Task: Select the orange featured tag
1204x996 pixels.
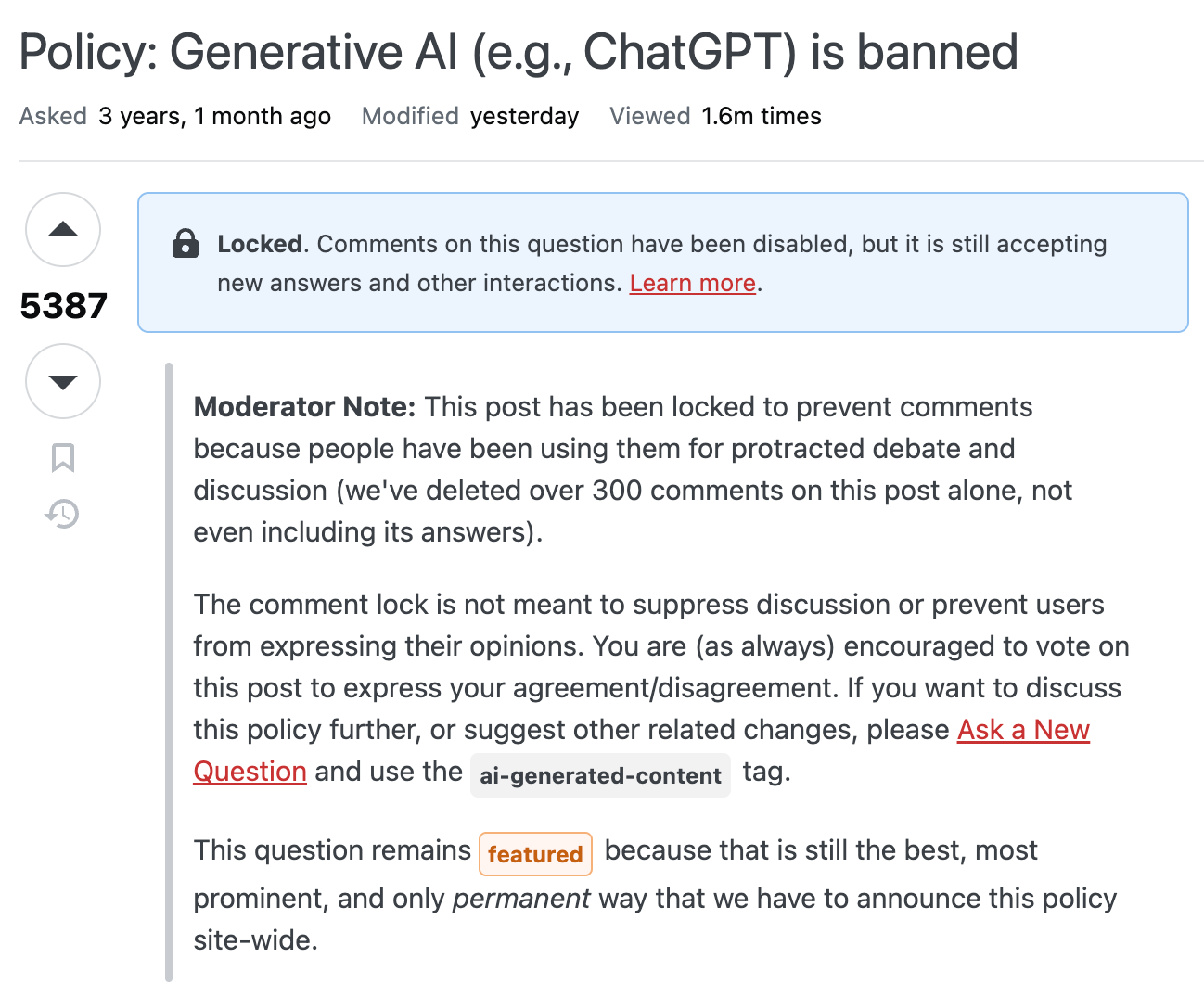Action: point(535,853)
